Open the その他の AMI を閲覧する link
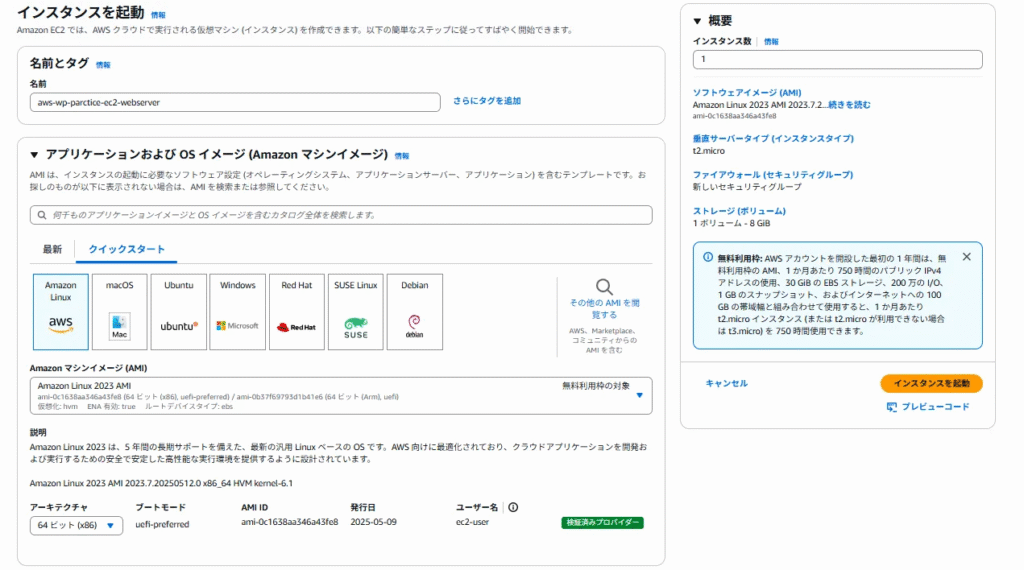The width and height of the screenshot is (1024, 570). 604,309
